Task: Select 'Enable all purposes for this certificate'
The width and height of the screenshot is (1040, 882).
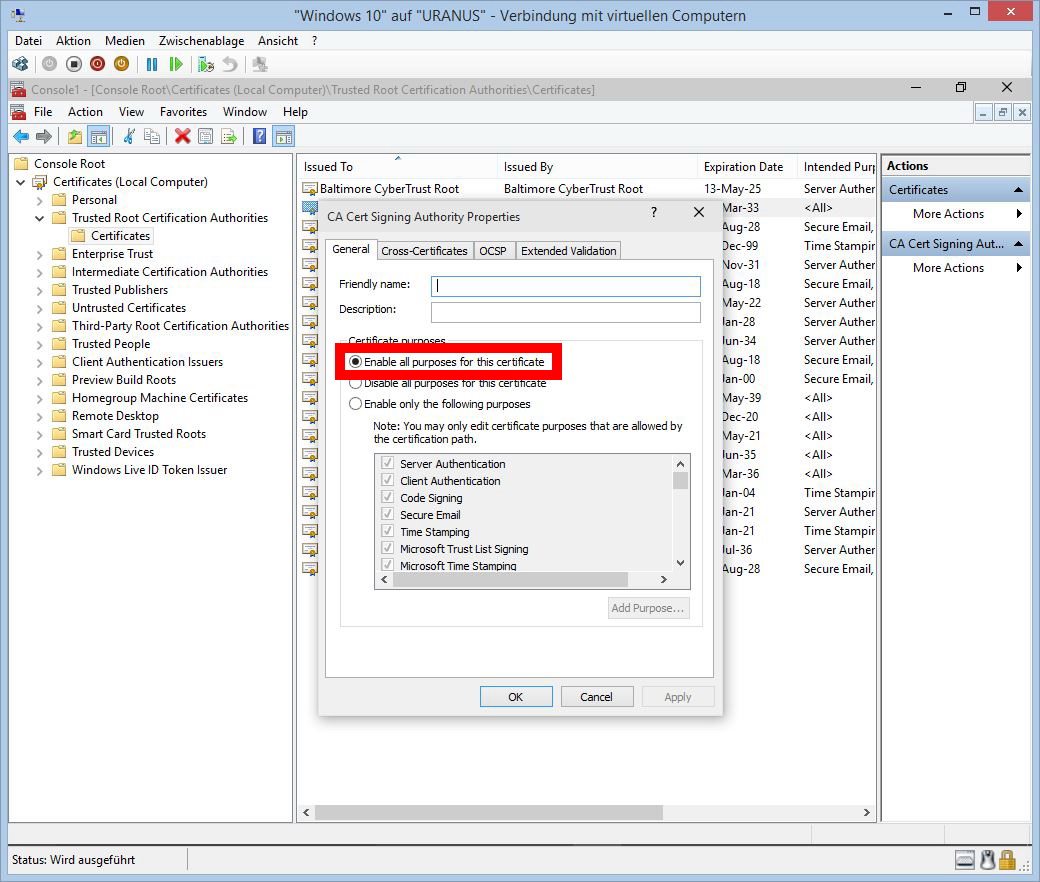Action: (x=355, y=361)
